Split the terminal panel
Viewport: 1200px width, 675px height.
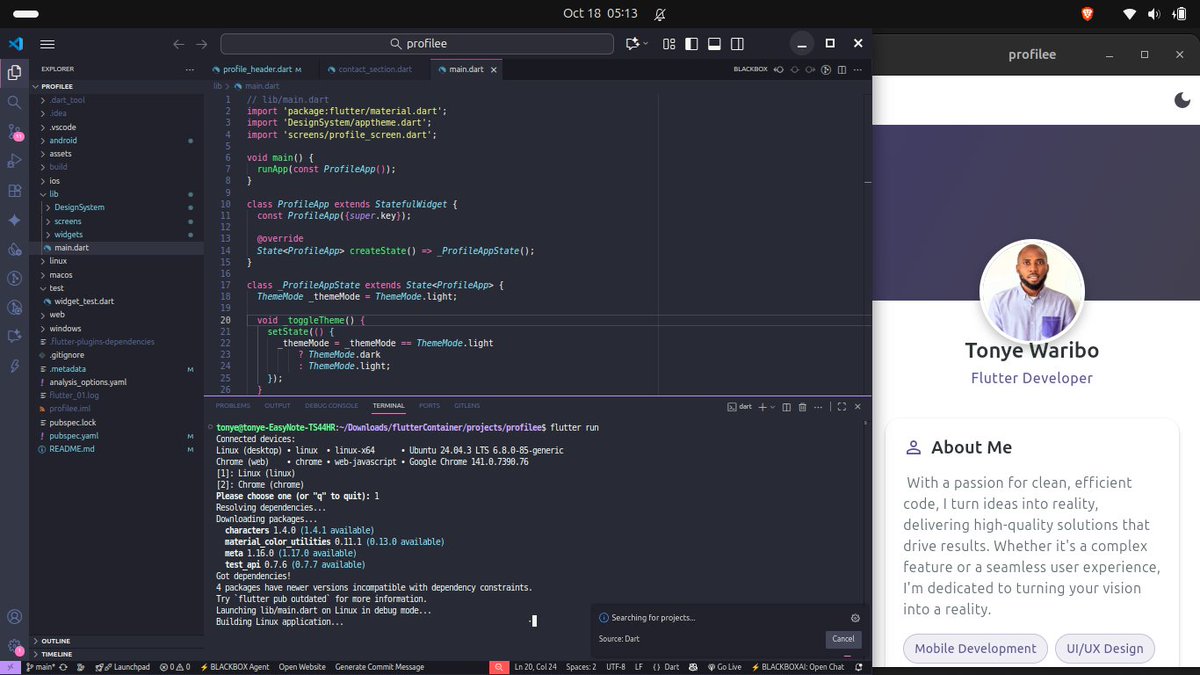point(787,406)
